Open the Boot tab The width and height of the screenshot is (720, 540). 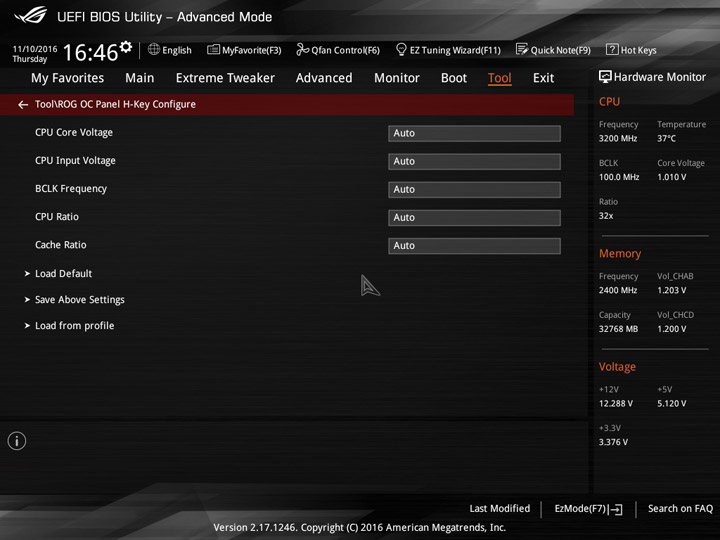454,78
